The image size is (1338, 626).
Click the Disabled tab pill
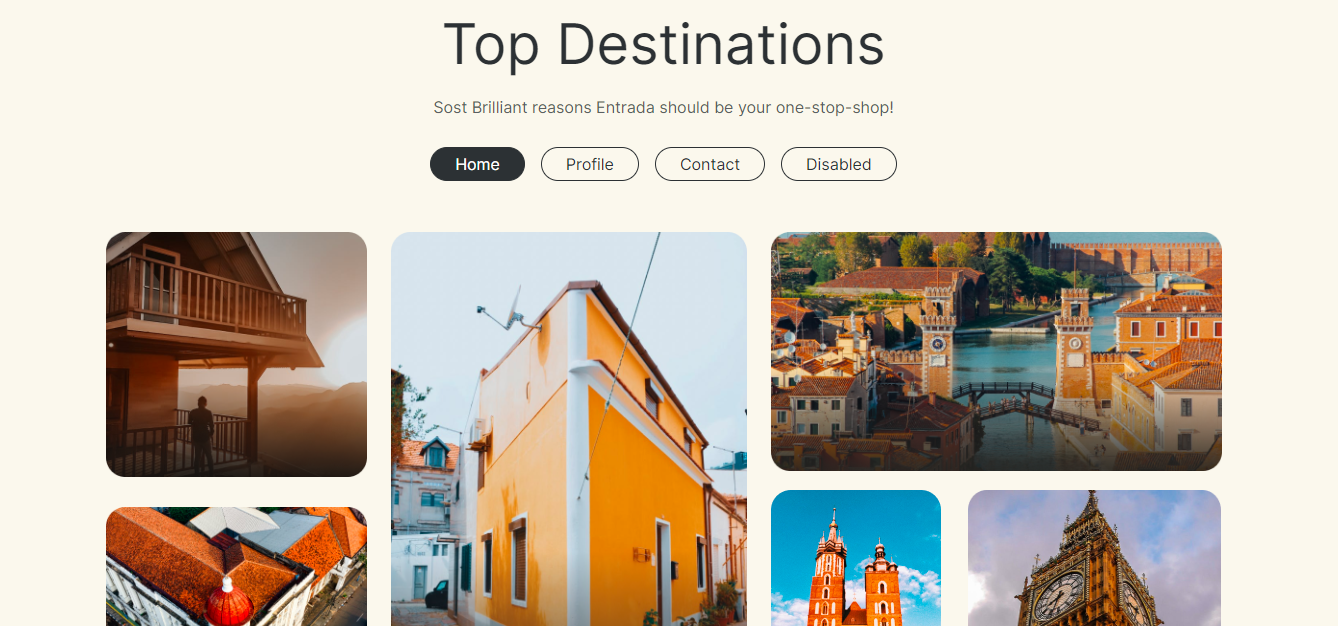(x=839, y=164)
